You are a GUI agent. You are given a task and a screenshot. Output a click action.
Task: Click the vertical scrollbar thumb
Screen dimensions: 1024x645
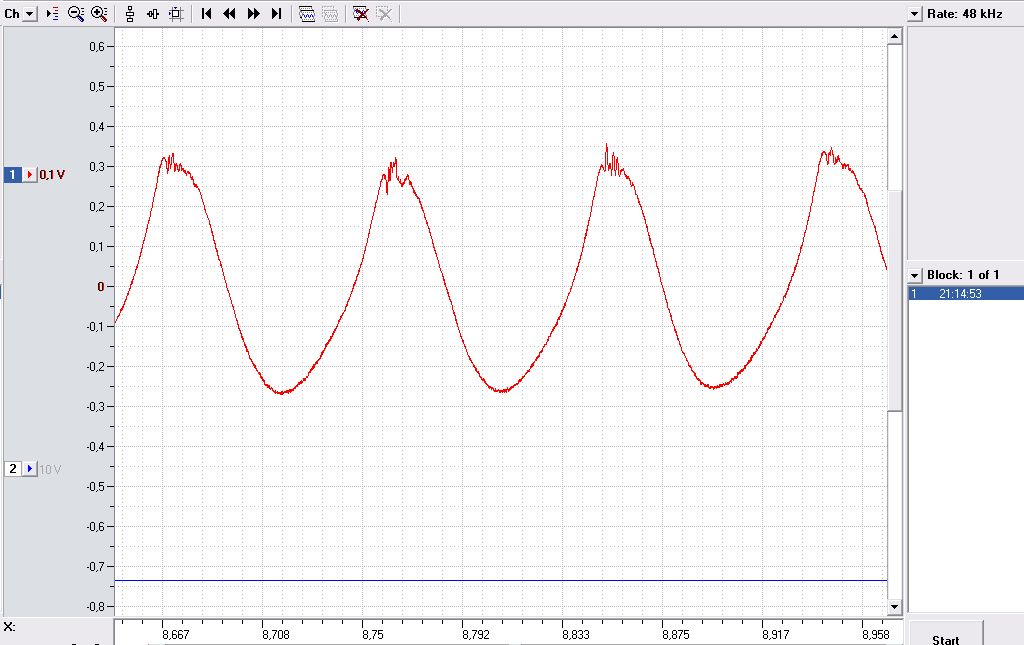(895, 300)
